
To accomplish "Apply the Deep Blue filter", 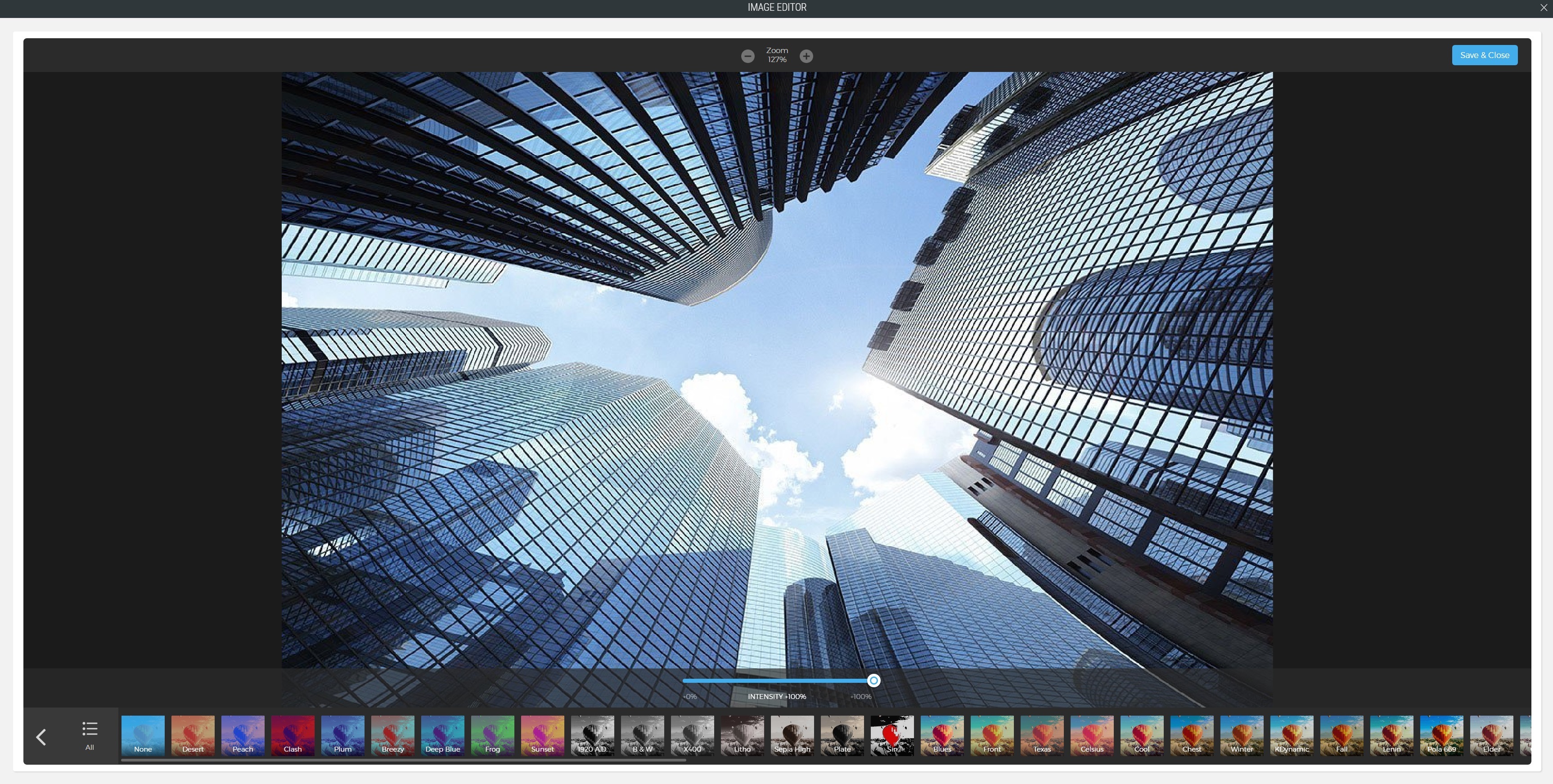I will (x=442, y=736).
